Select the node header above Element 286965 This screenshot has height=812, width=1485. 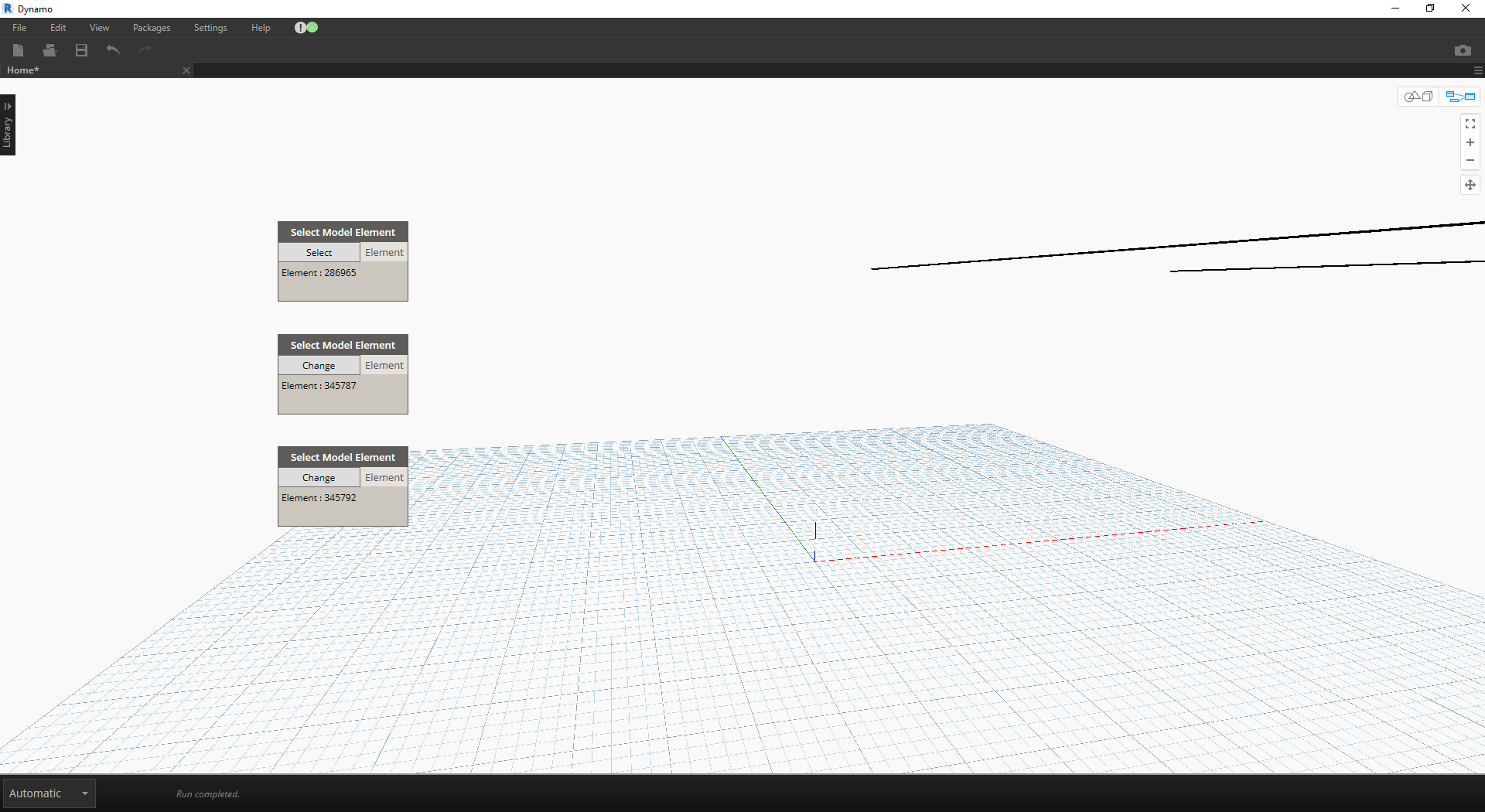tap(343, 232)
